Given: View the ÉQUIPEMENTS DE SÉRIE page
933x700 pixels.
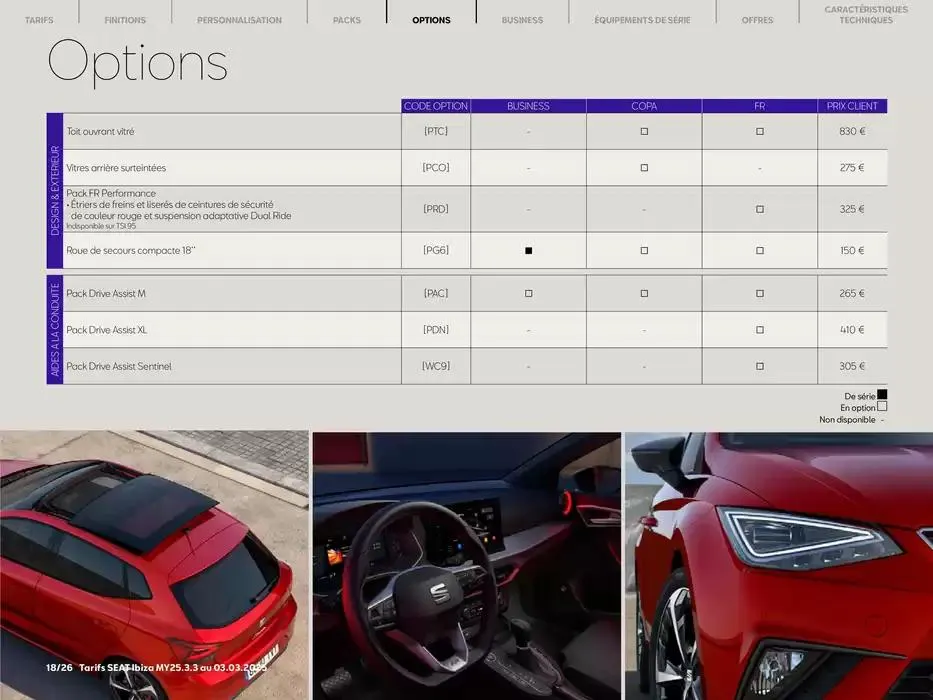Looking at the screenshot, I should coord(642,18).
